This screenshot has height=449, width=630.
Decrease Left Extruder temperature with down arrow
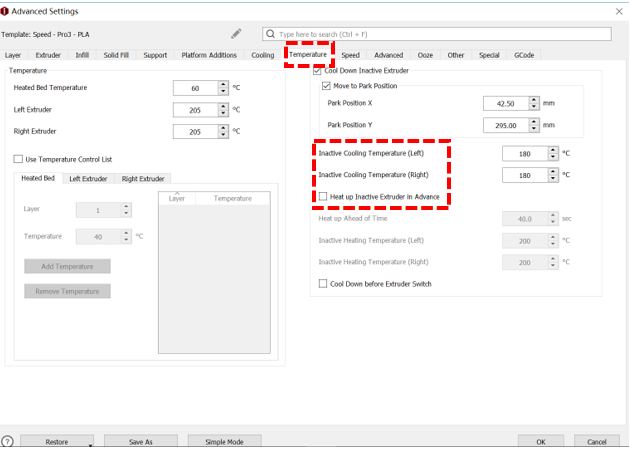[223, 113]
